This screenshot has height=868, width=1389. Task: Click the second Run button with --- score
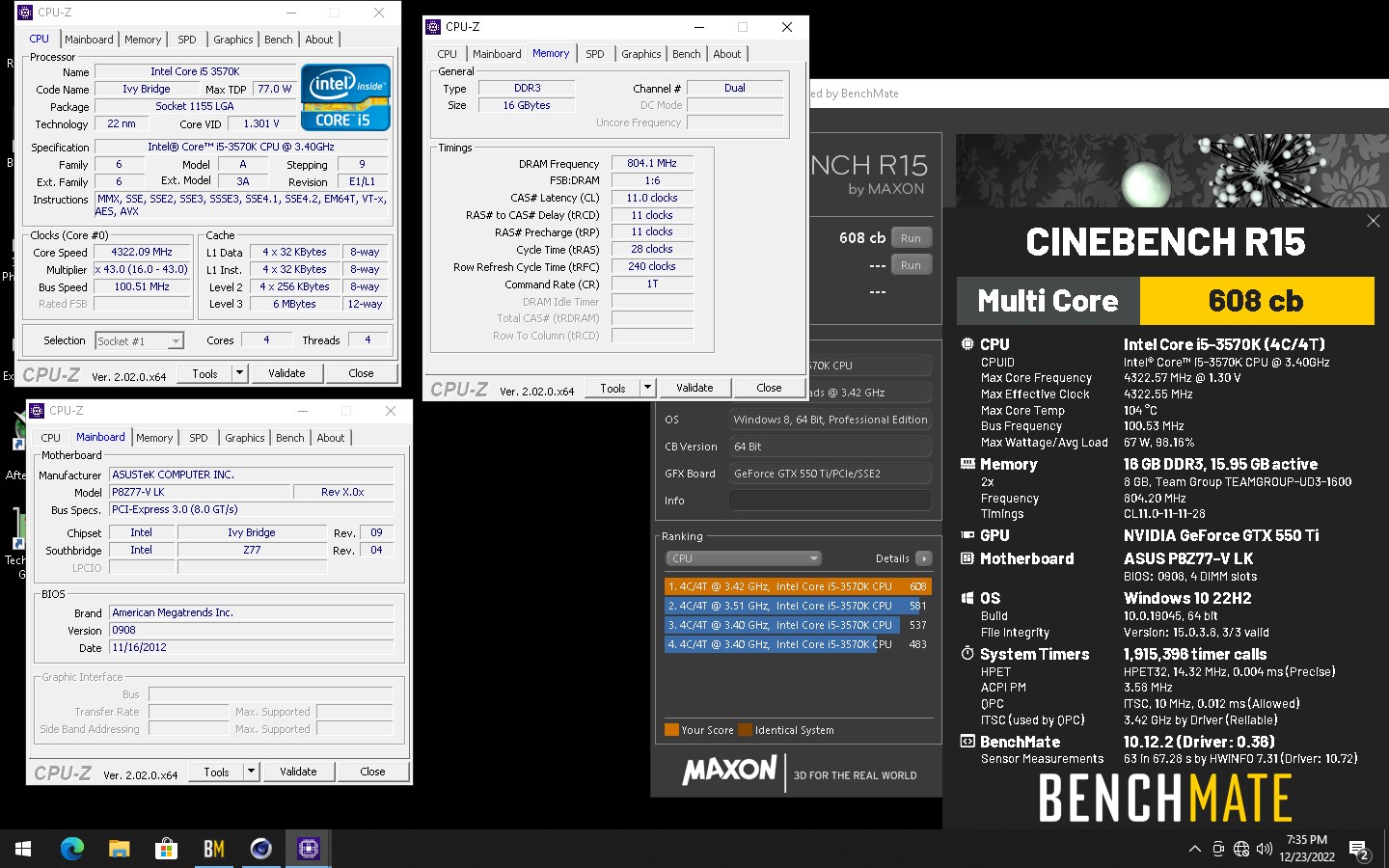(x=911, y=265)
